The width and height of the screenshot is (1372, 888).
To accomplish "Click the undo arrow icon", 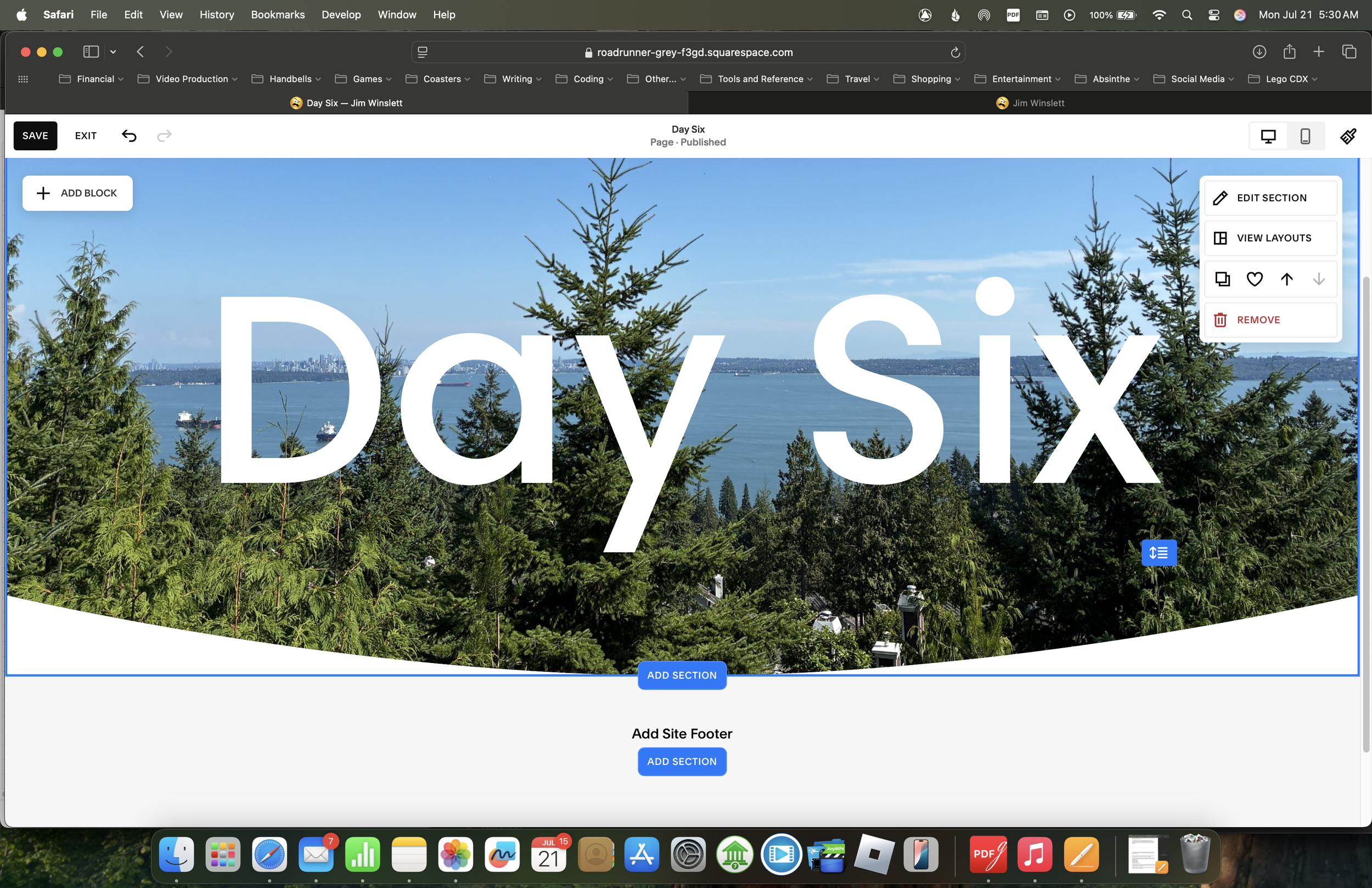I will (129, 136).
